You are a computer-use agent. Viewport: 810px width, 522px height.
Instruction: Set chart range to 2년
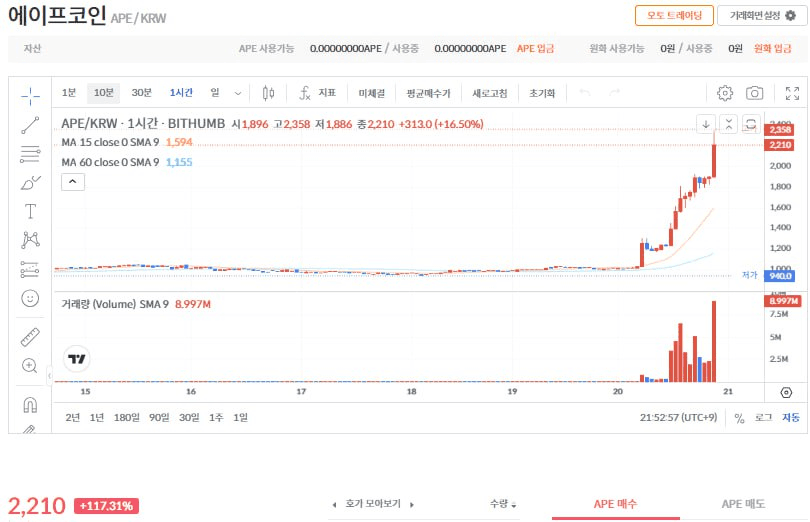point(73,417)
